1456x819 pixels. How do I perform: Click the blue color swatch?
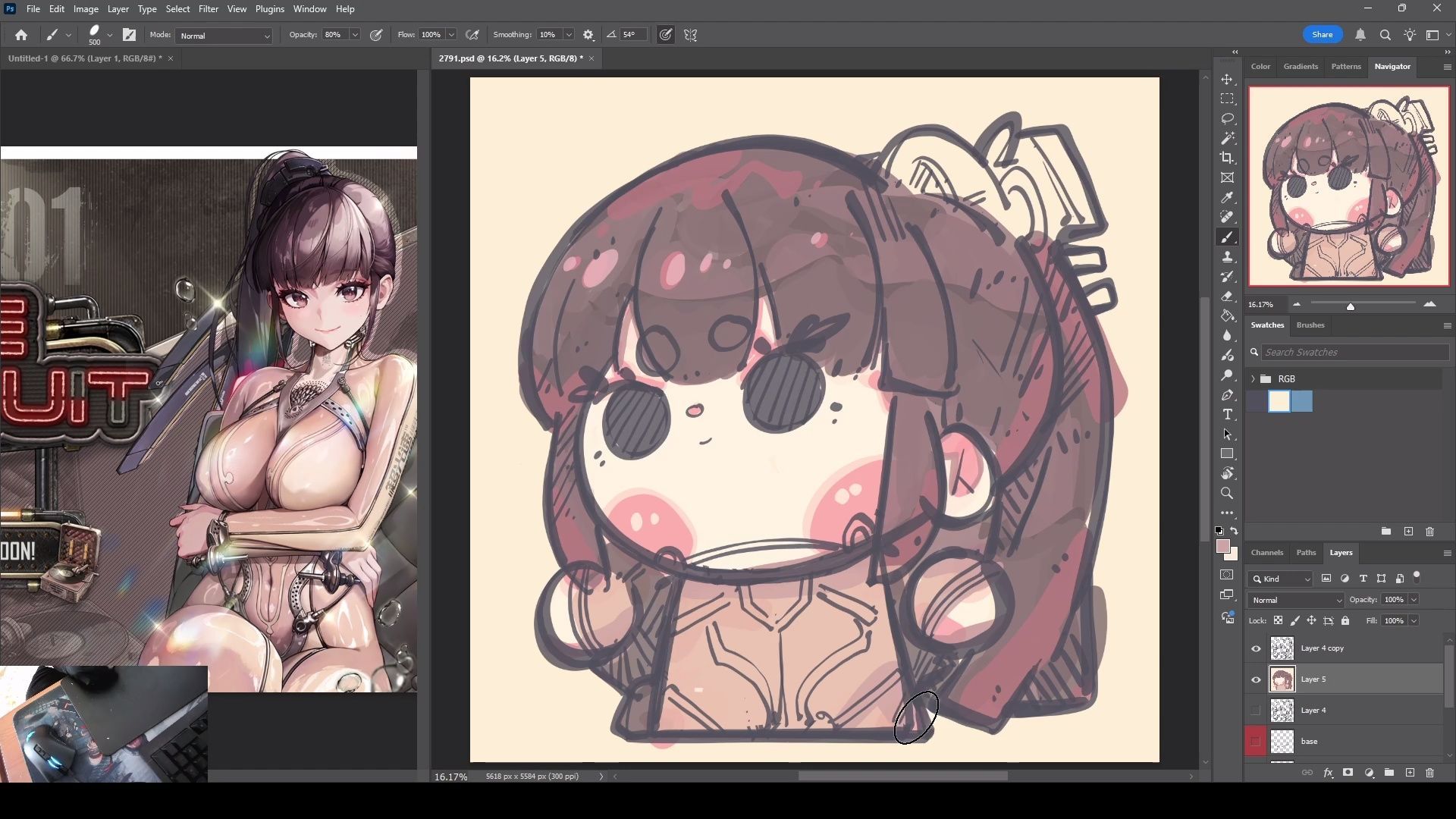click(x=1301, y=401)
